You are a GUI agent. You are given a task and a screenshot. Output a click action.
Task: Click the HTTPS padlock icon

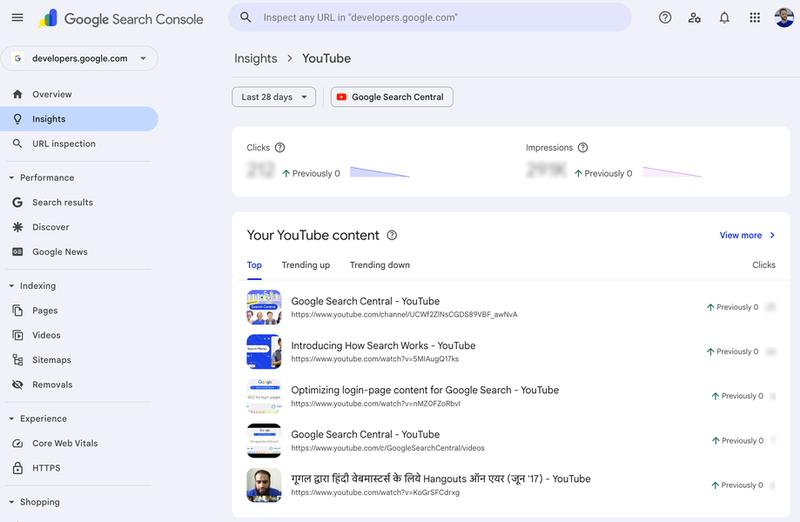point(17,468)
